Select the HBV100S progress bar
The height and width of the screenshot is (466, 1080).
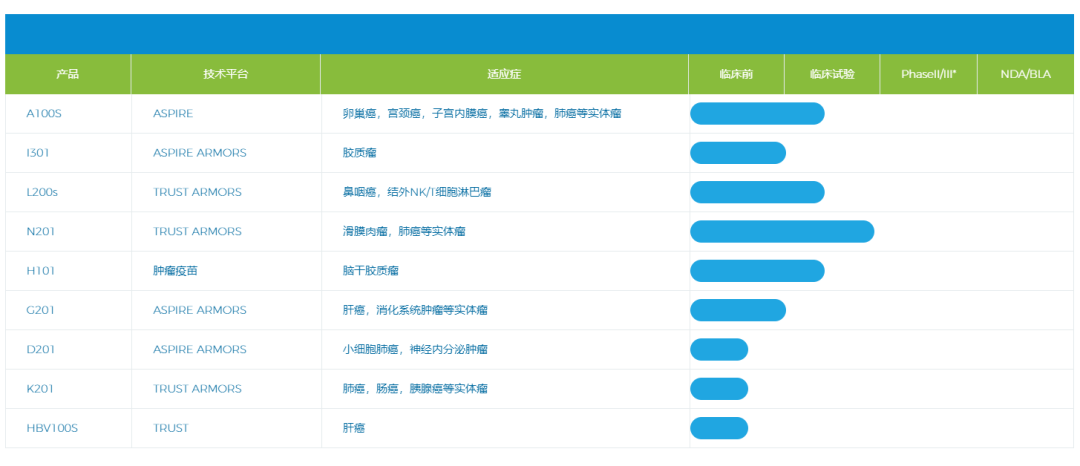pyautogui.click(x=719, y=428)
